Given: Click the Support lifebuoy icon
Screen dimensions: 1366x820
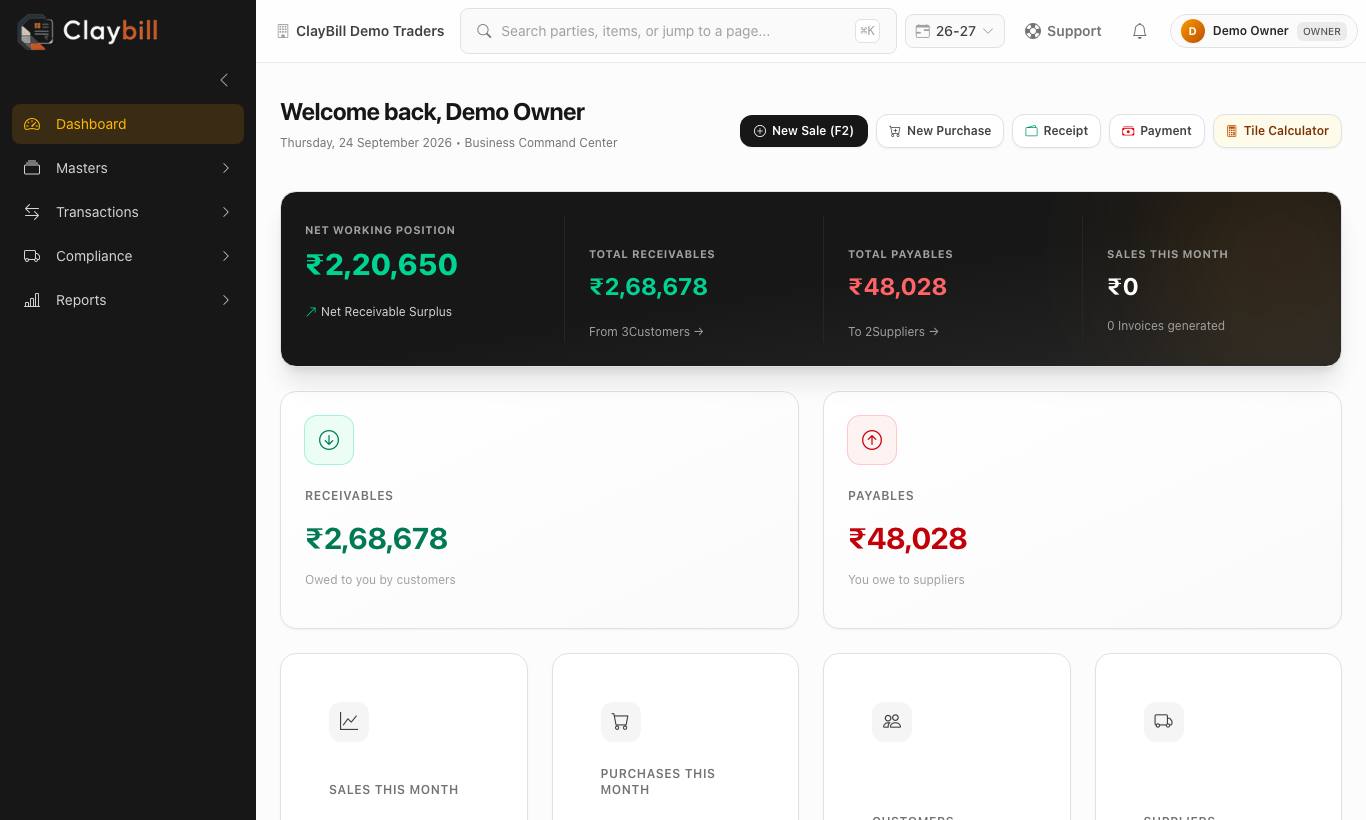Looking at the screenshot, I should pyautogui.click(x=1033, y=31).
